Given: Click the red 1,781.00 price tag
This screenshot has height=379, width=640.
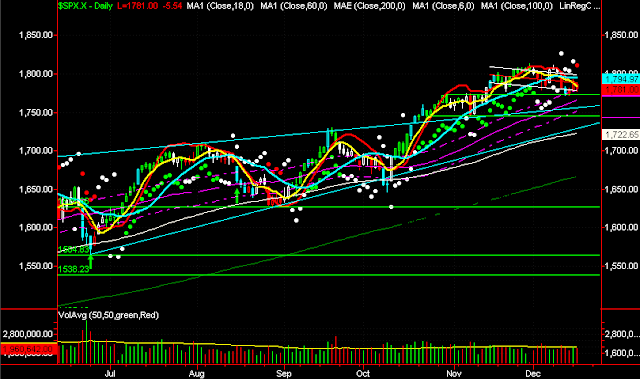Looking at the screenshot, I should (x=621, y=89).
